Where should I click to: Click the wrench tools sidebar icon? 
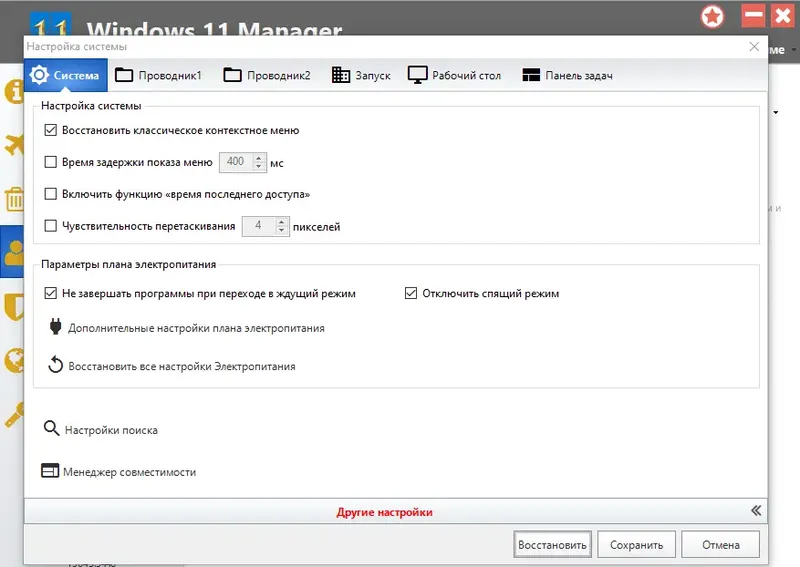(x=14, y=414)
